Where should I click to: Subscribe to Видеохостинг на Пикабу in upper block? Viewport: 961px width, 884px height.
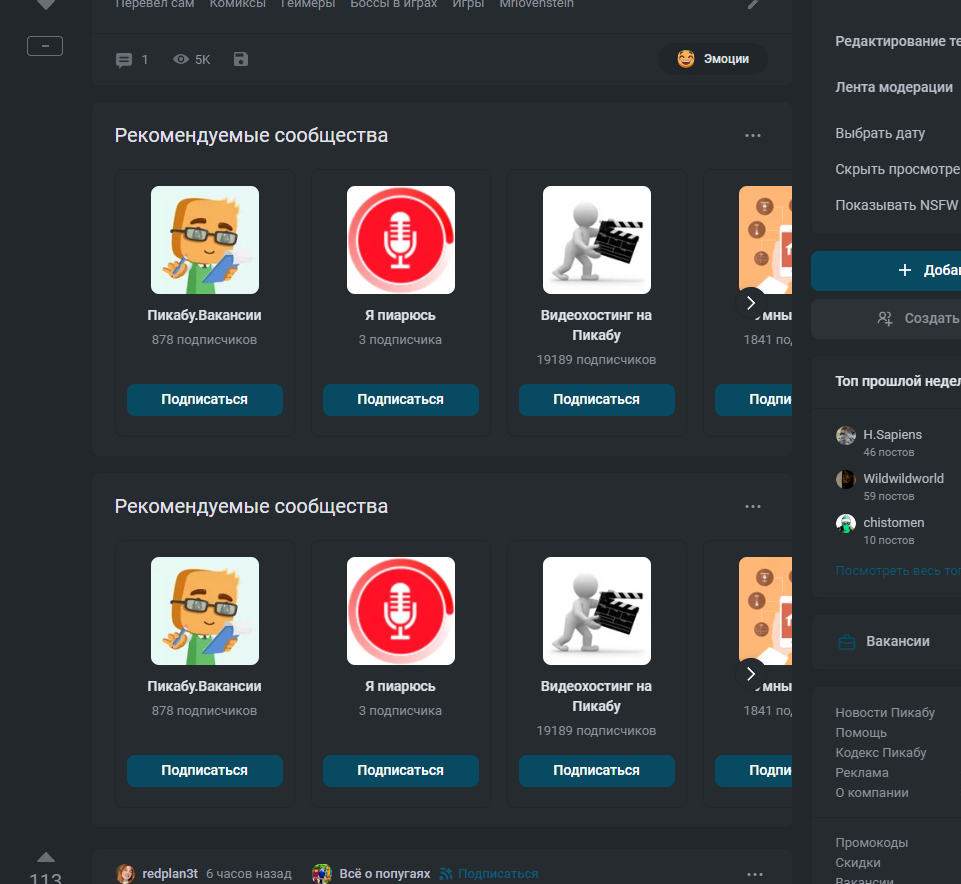click(596, 399)
